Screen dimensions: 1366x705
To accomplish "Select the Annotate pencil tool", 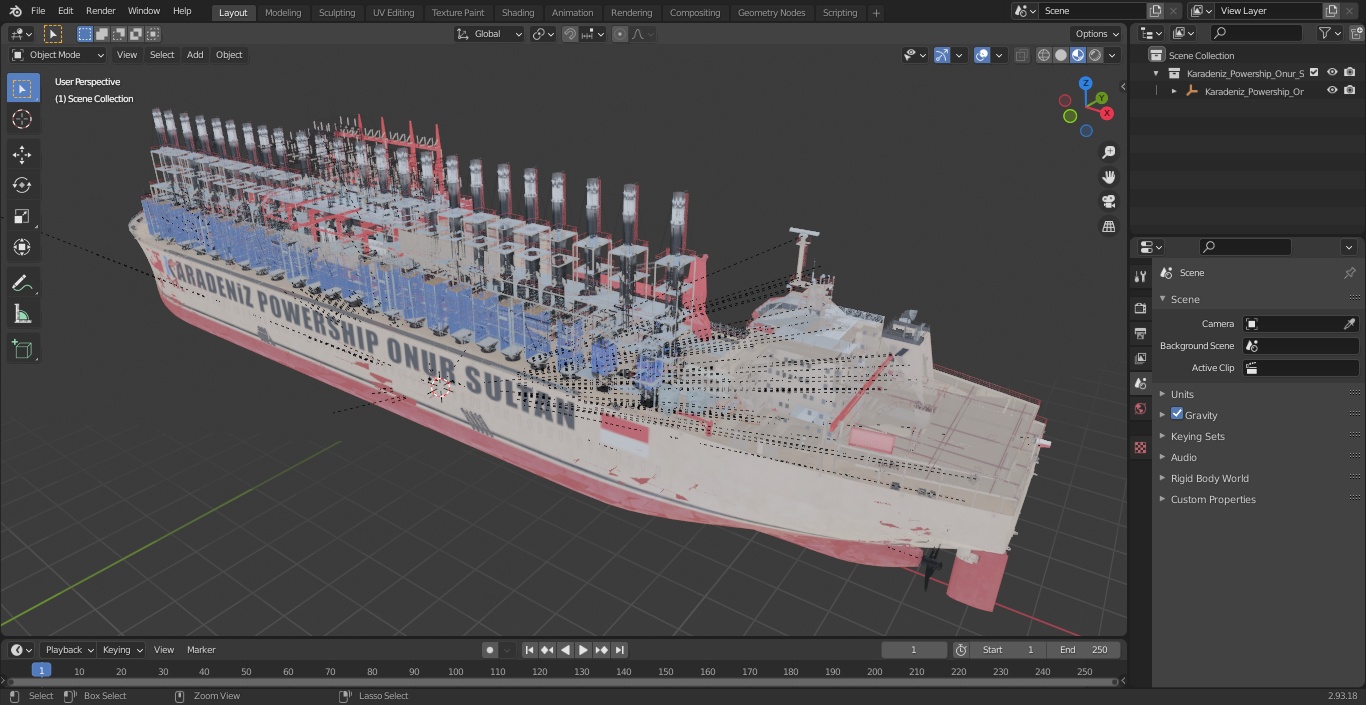I will coord(22,284).
